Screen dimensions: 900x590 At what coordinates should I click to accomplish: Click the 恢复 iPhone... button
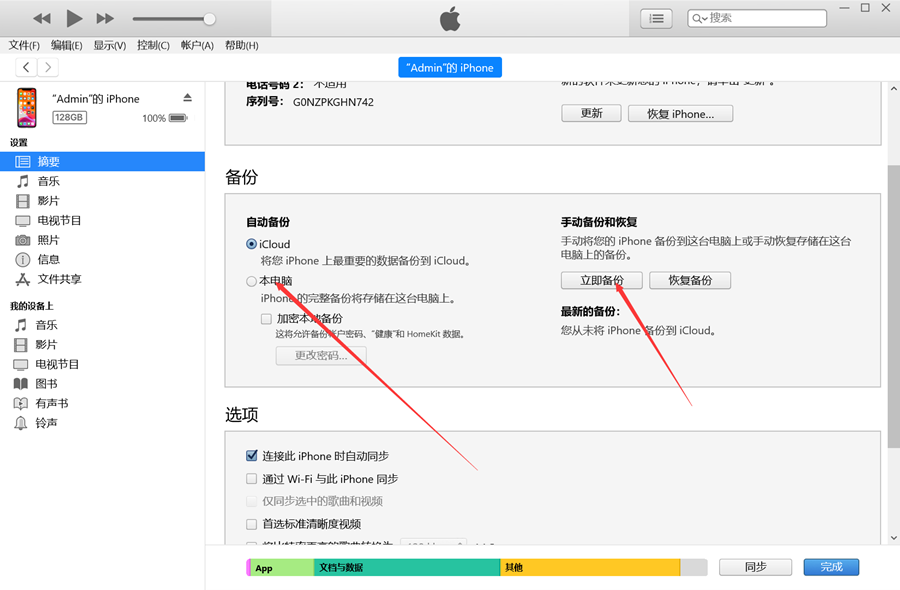pos(680,113)
